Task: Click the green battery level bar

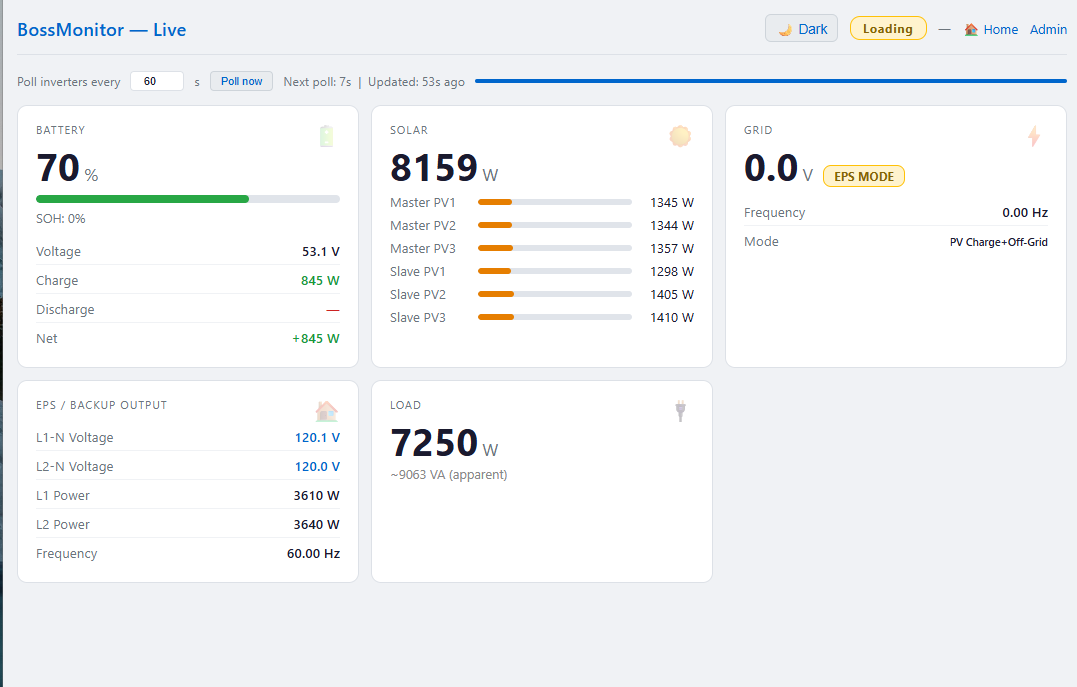Action: (142, 199)
